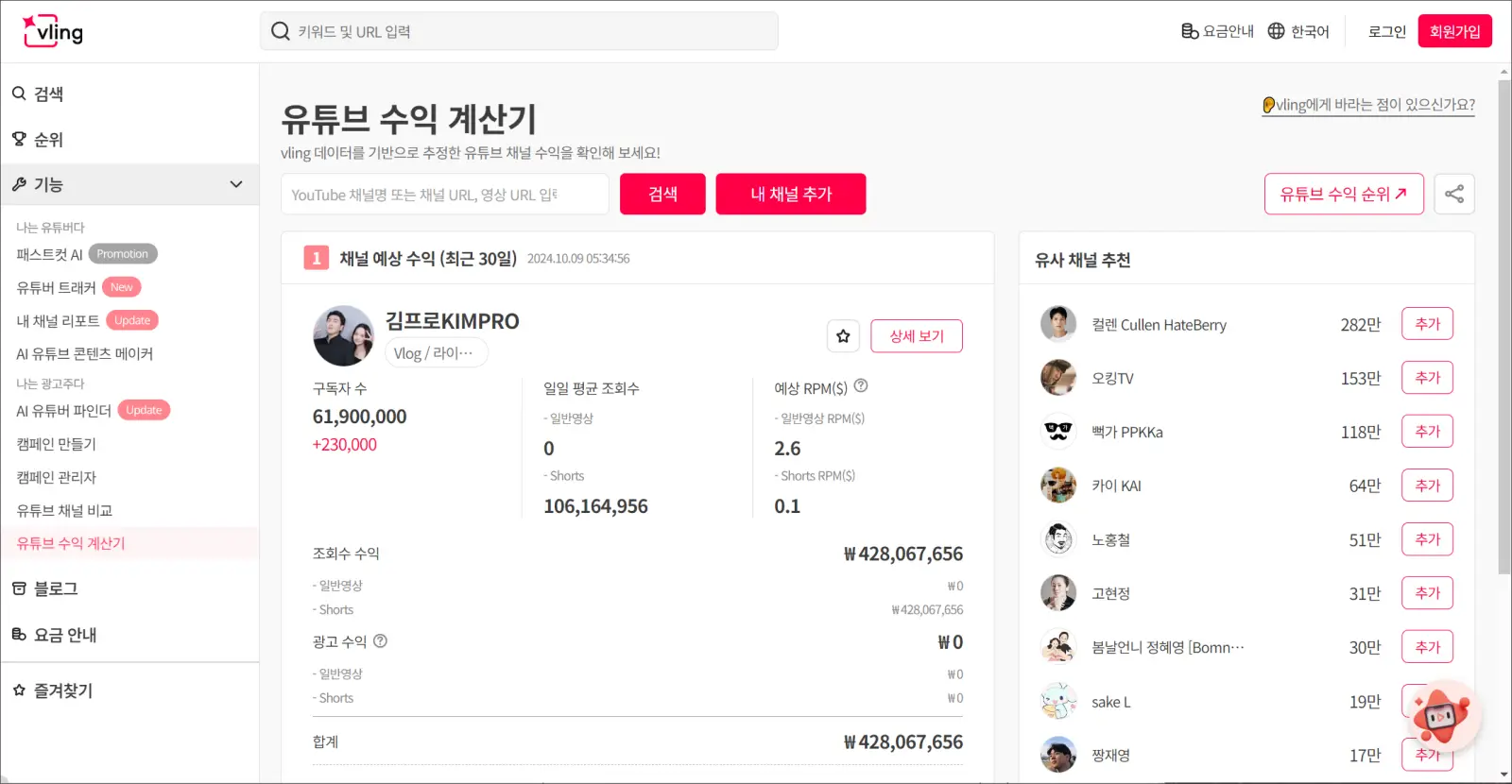Click 오킹TV channel avatar
This screenshot has width=1512, height=784.
click(1058, 378)
